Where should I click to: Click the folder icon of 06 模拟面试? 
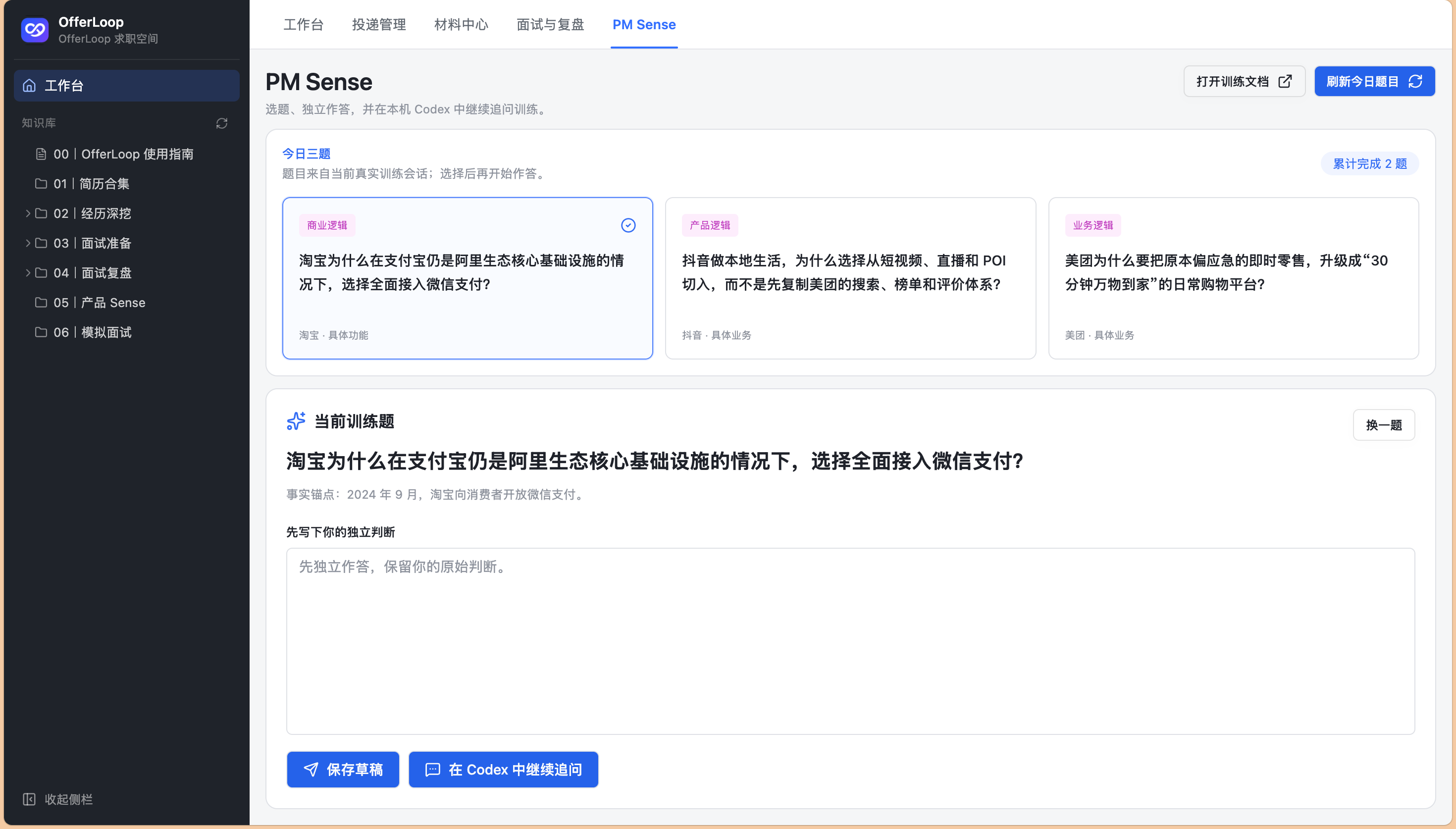41,331
